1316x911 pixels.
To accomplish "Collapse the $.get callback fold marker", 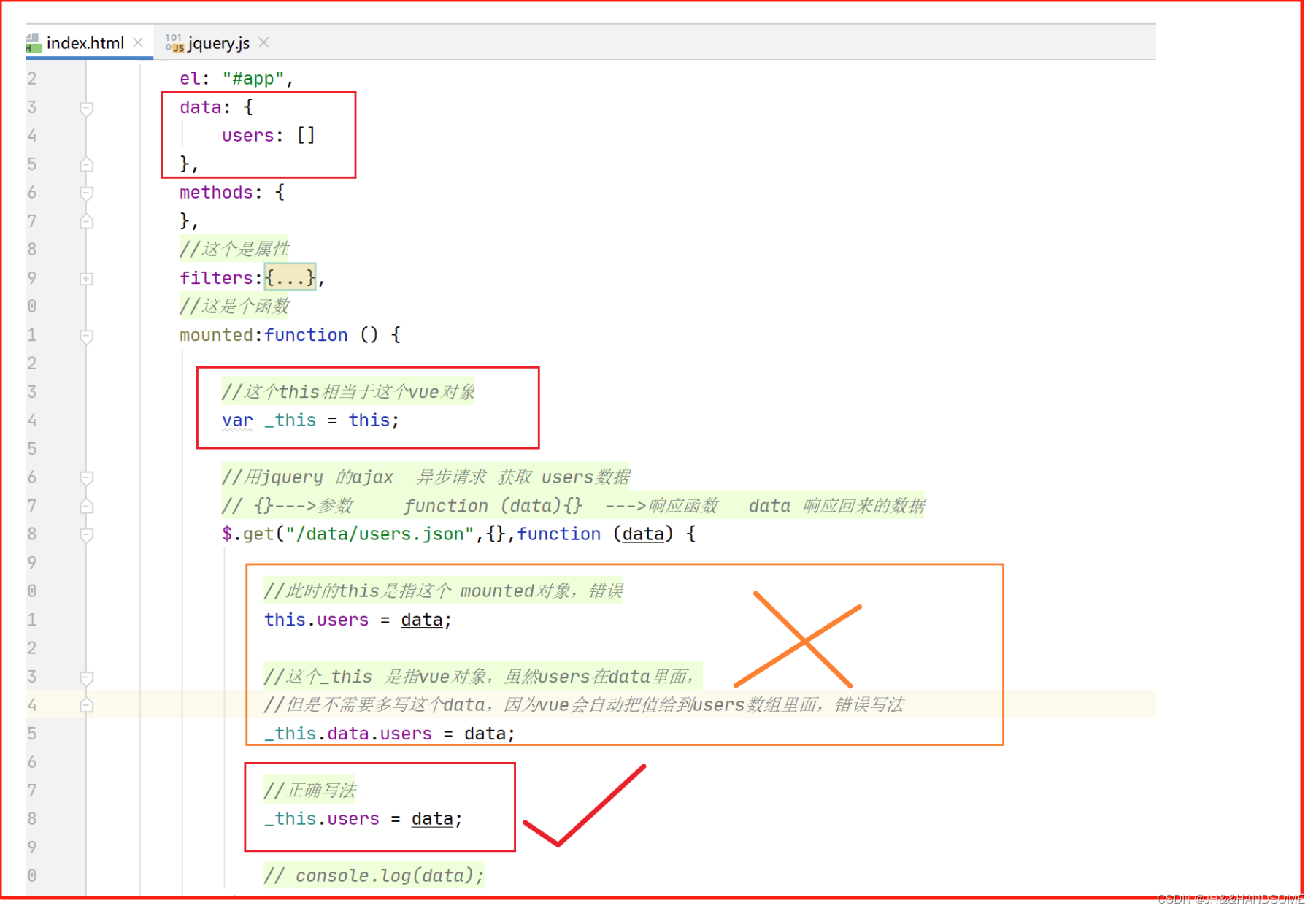I will [x=86, y=534].
